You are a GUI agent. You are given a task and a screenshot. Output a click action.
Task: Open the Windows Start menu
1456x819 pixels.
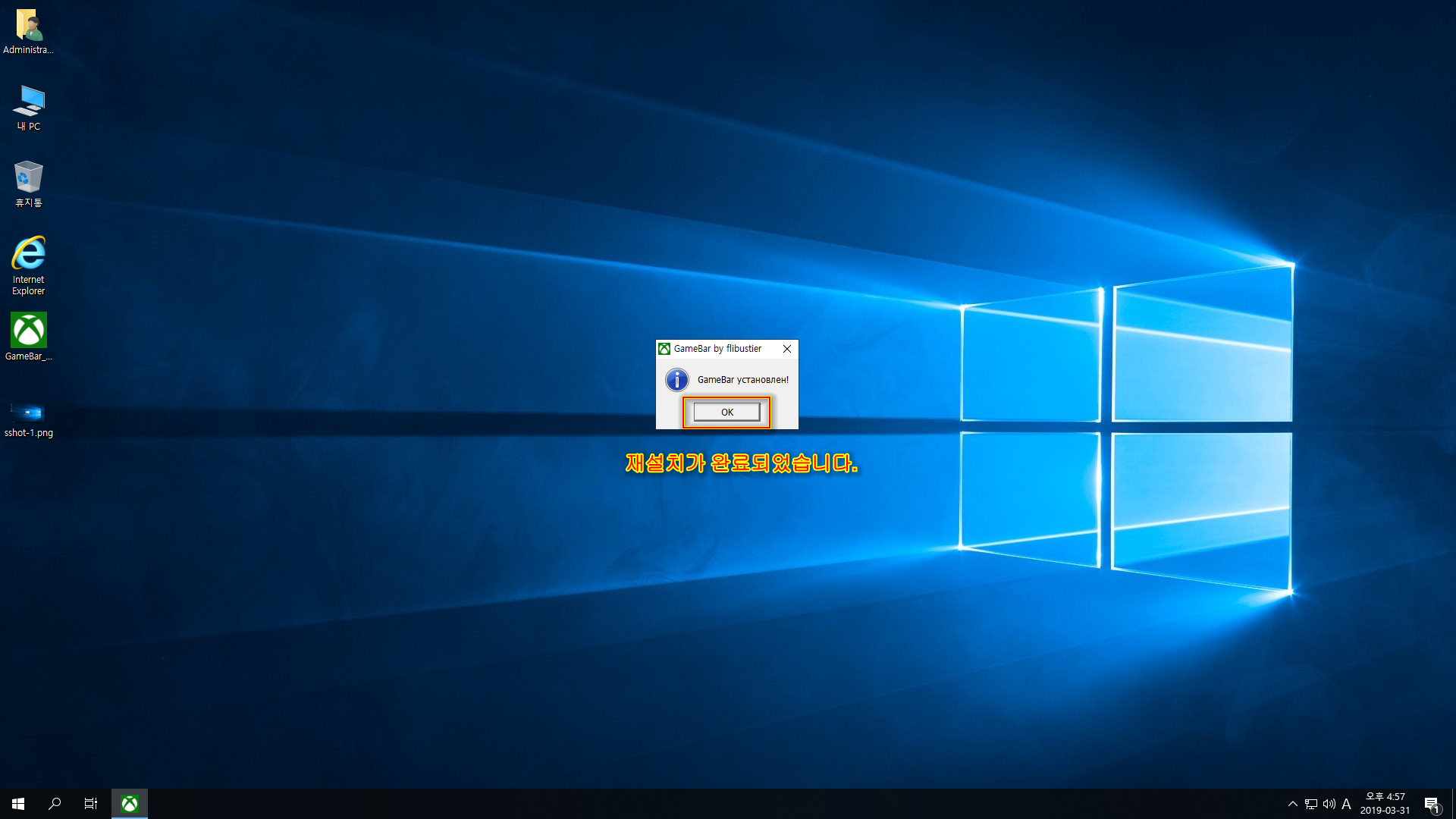(x=18, y=804)
